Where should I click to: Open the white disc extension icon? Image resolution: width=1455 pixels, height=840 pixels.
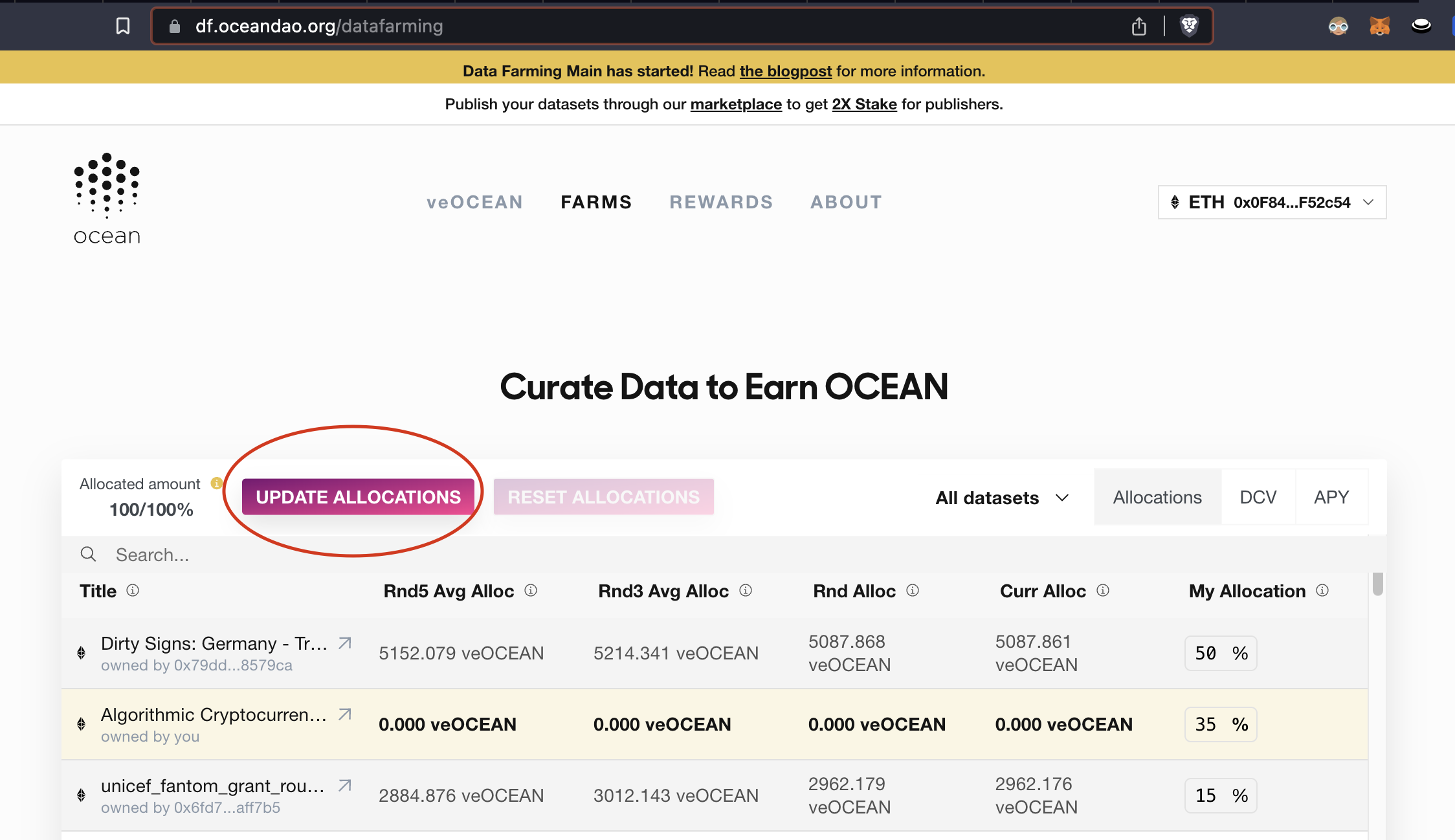click(1421, 26)
